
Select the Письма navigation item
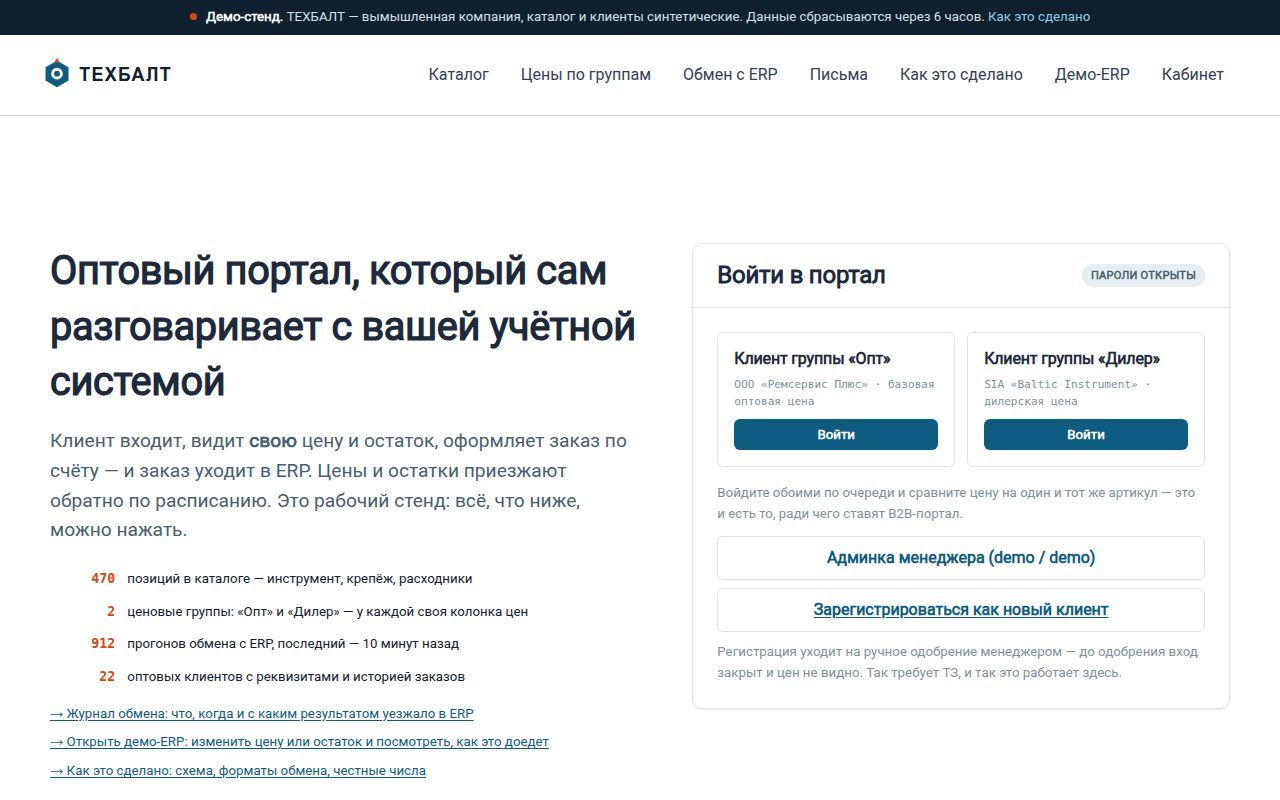(838, 74)
